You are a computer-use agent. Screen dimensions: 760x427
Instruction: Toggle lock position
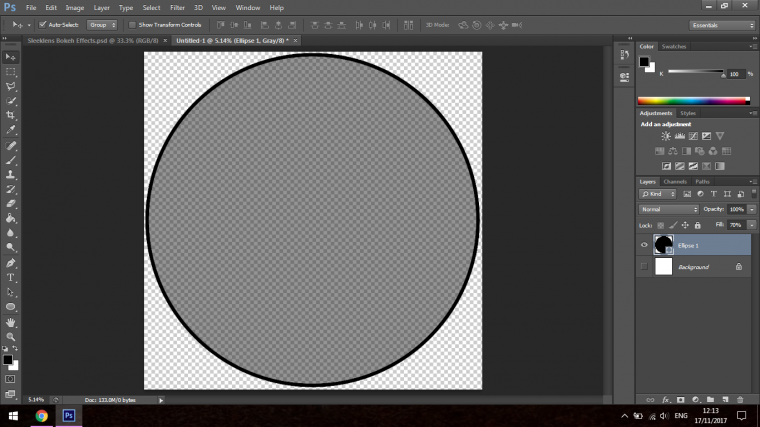(685, 225)
